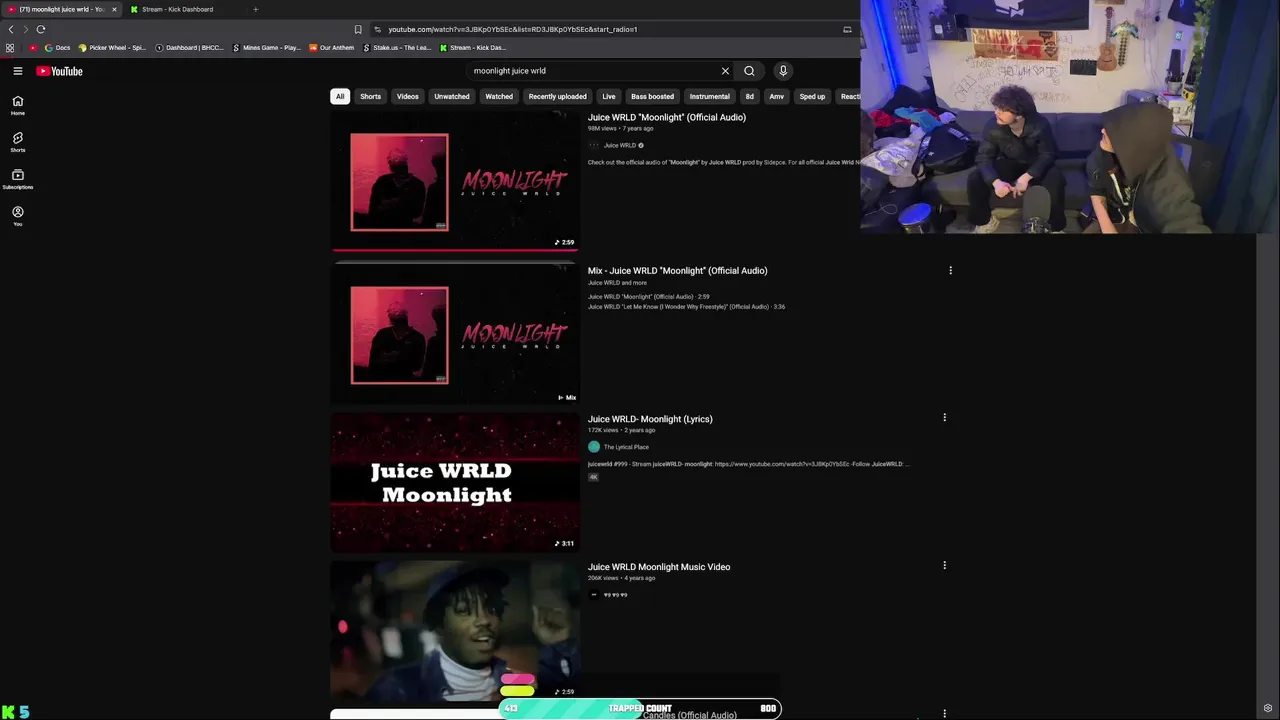Select the Bass boosted chip
This screenshot has height=720, width=1280.
click(x=652, y=97)
